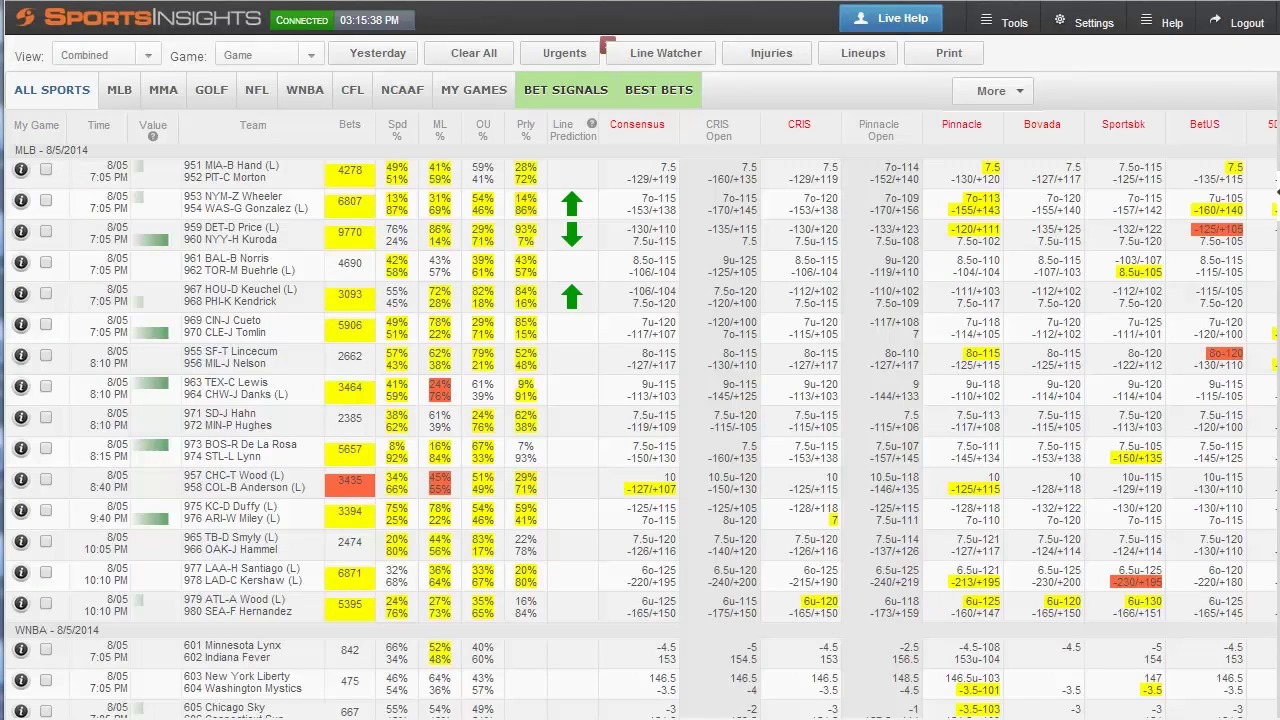Open info icon for SF-T Lincecum game
The width and height of the screenshot is (1280, 720).
[x=20, y=356]
